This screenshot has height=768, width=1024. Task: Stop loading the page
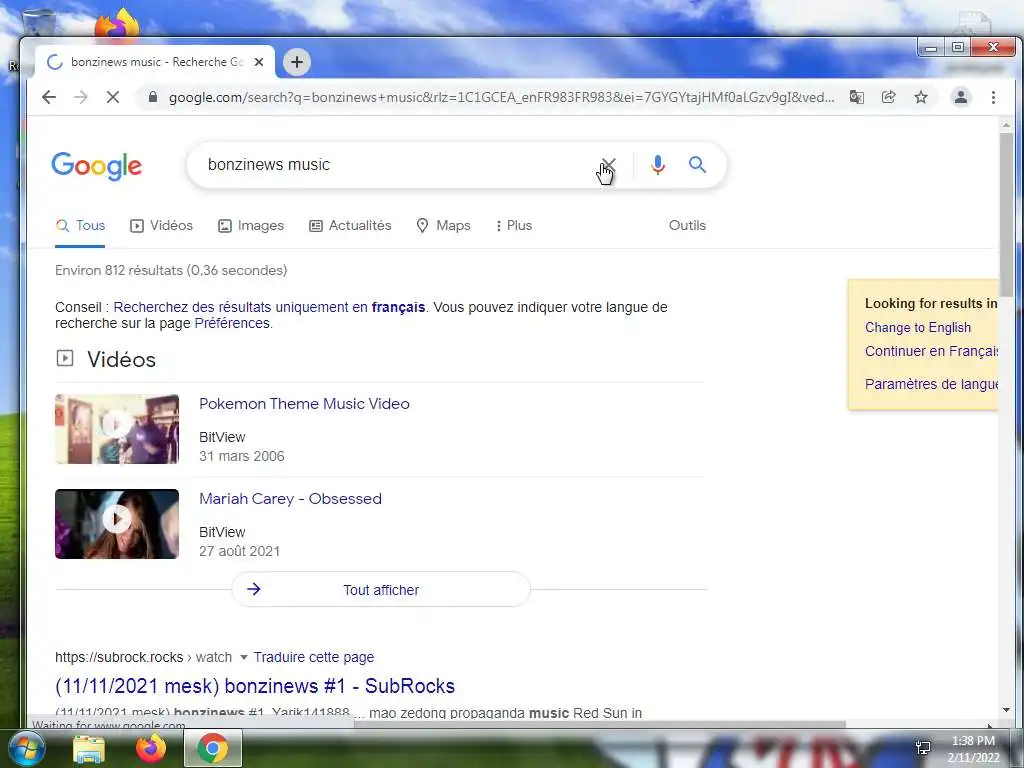coord(112,97)
